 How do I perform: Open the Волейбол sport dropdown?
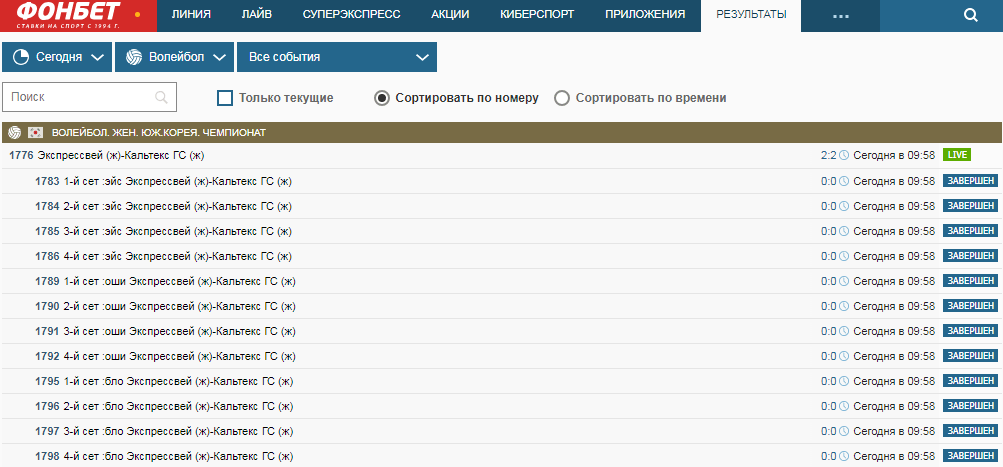pos(174,57)
